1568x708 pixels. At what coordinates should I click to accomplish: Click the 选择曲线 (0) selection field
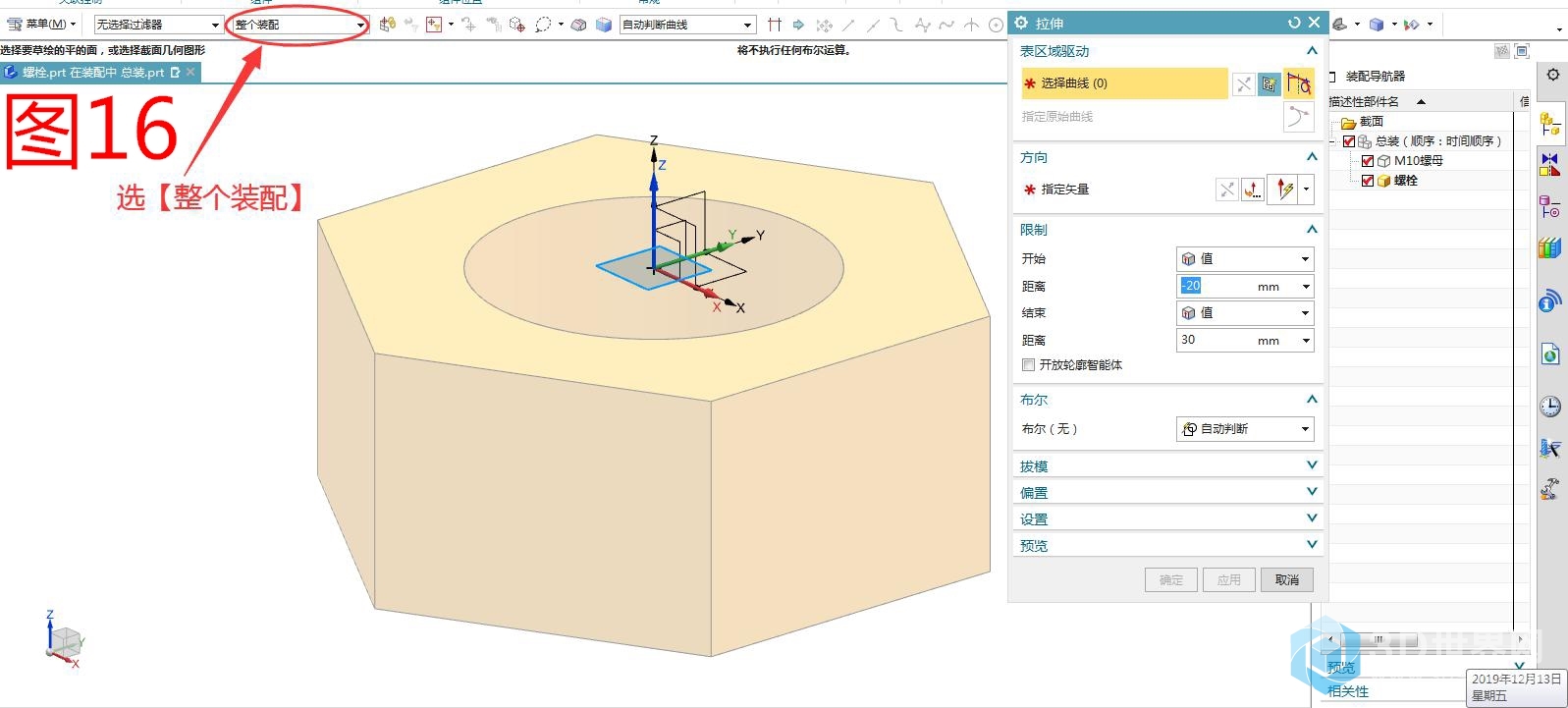click(1124, 83)
